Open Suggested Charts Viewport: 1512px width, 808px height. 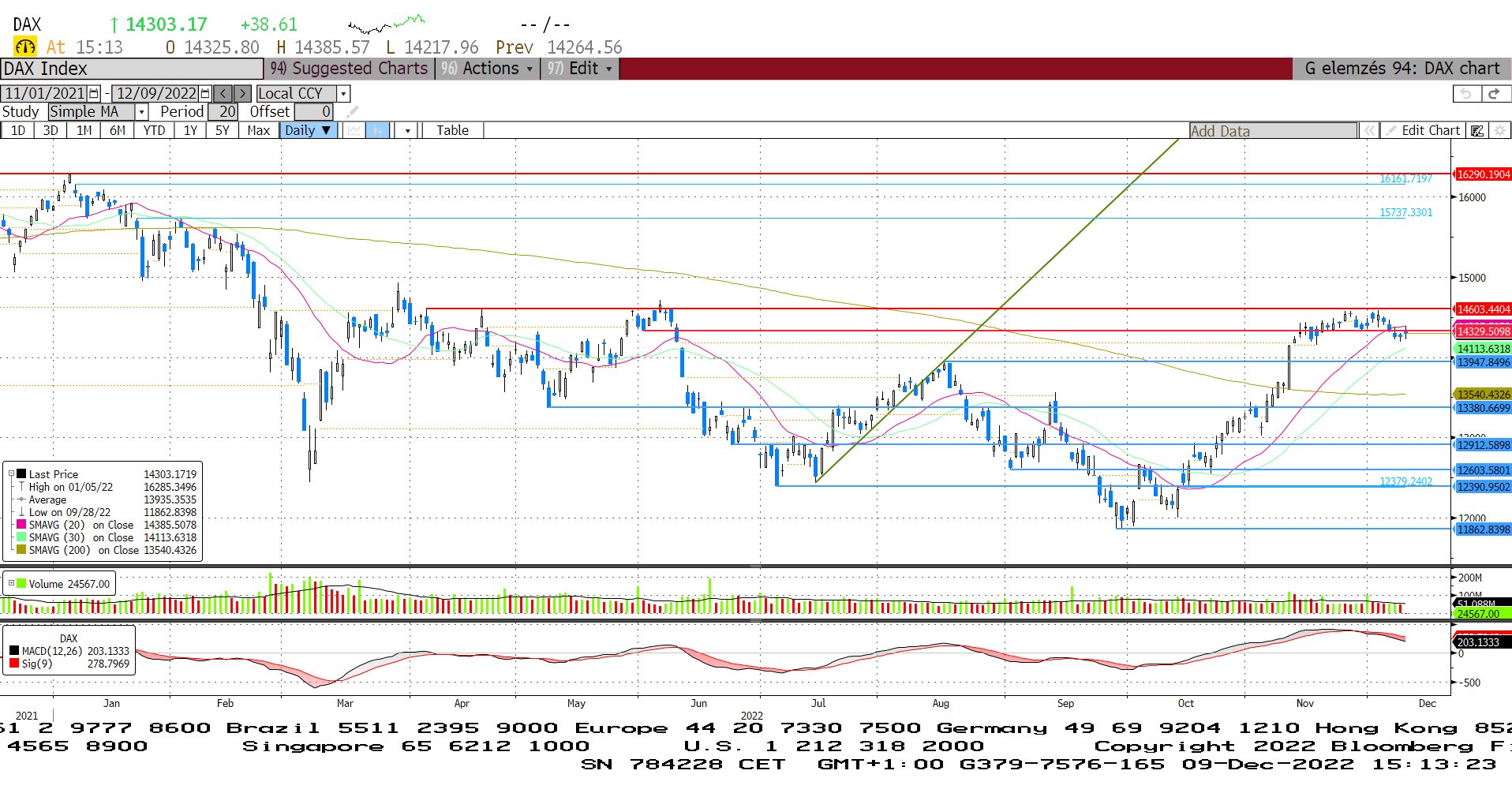tap(350, 69)
